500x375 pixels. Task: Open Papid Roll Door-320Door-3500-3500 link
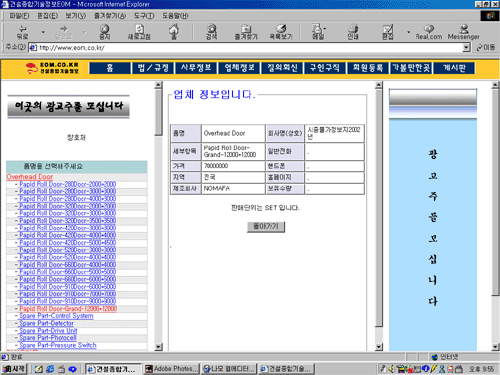(67, 221)
